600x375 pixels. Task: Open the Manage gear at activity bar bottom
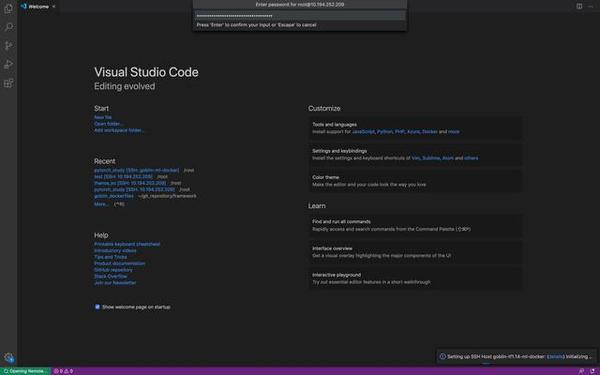point(9,357)
